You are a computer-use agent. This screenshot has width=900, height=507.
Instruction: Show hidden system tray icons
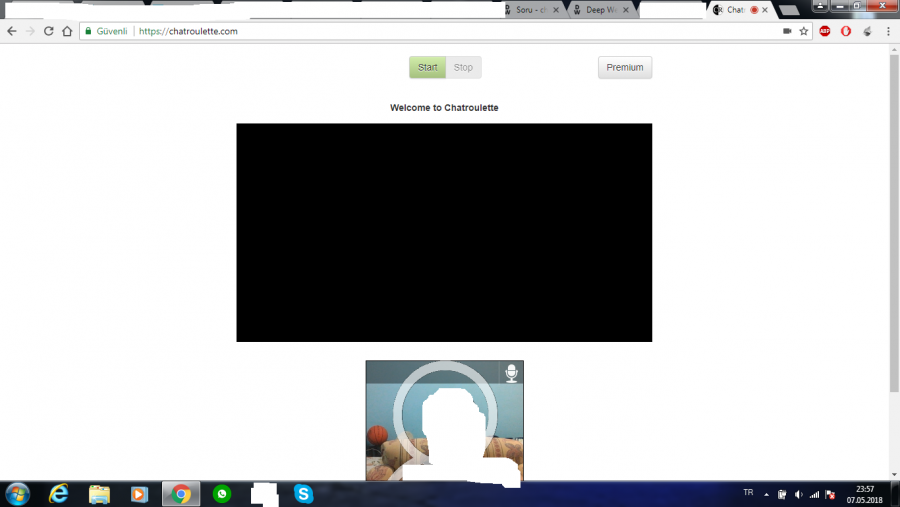click(x=766, y=494)
